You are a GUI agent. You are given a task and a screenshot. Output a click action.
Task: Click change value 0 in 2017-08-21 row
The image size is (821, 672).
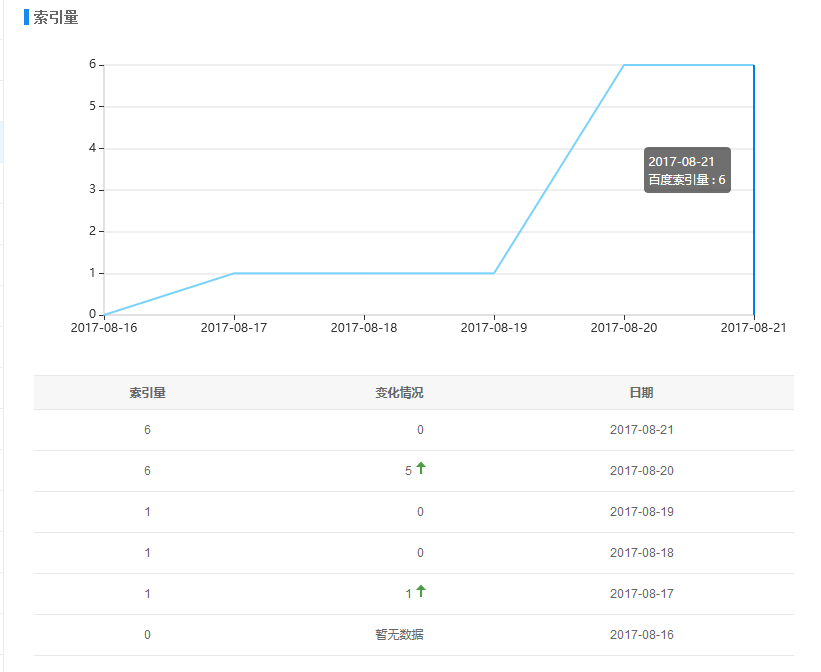click(x=420, y=430)
